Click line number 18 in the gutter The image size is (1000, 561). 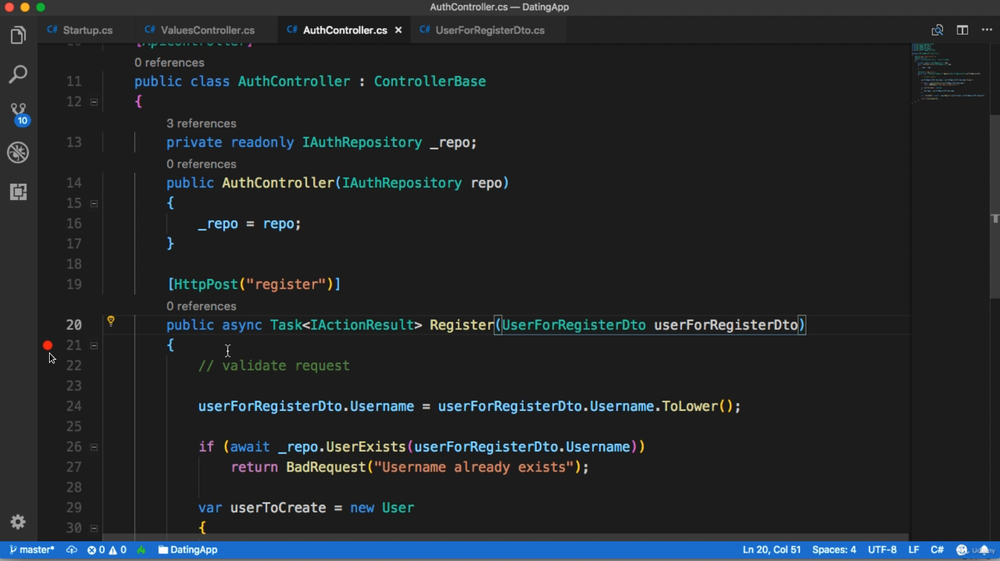pos(74,264)
